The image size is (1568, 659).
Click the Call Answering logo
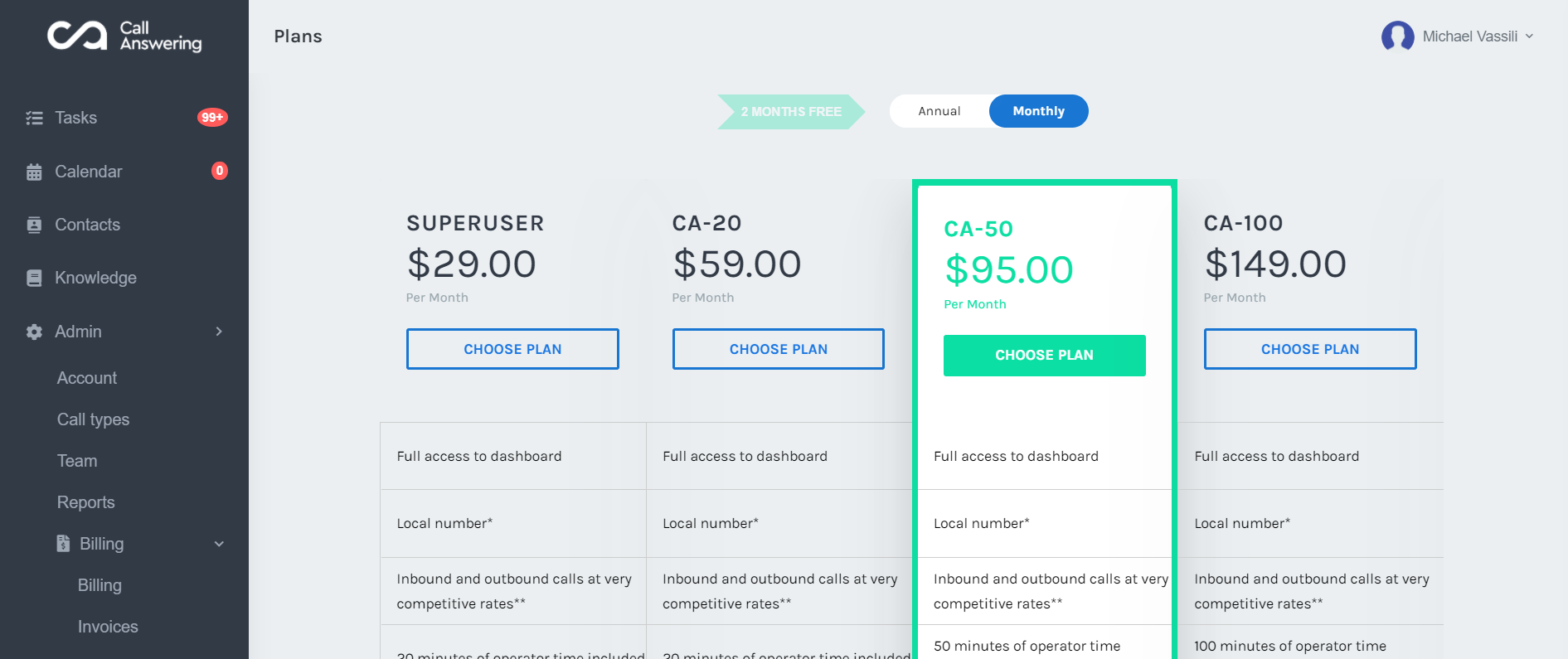pyautogui.click(x=124, y=36)
